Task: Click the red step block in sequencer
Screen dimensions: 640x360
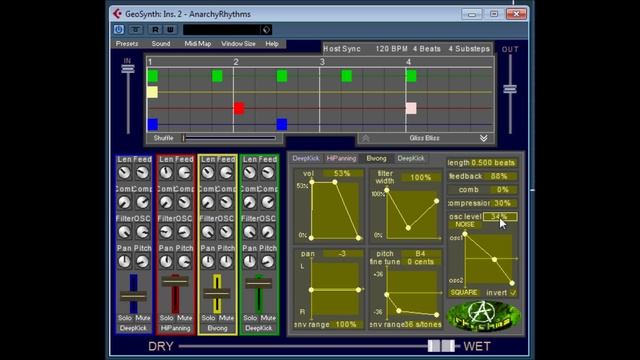Action: (239, 108)
